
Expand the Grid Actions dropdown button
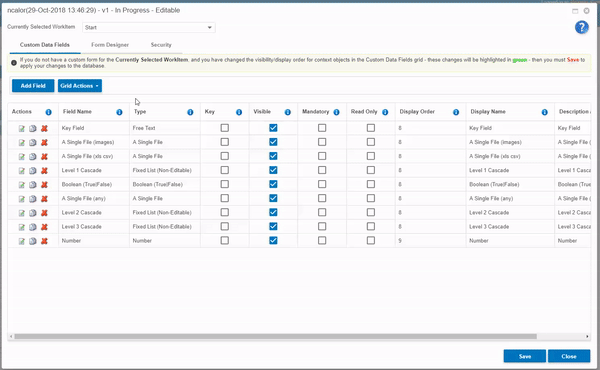coord(80,86)
